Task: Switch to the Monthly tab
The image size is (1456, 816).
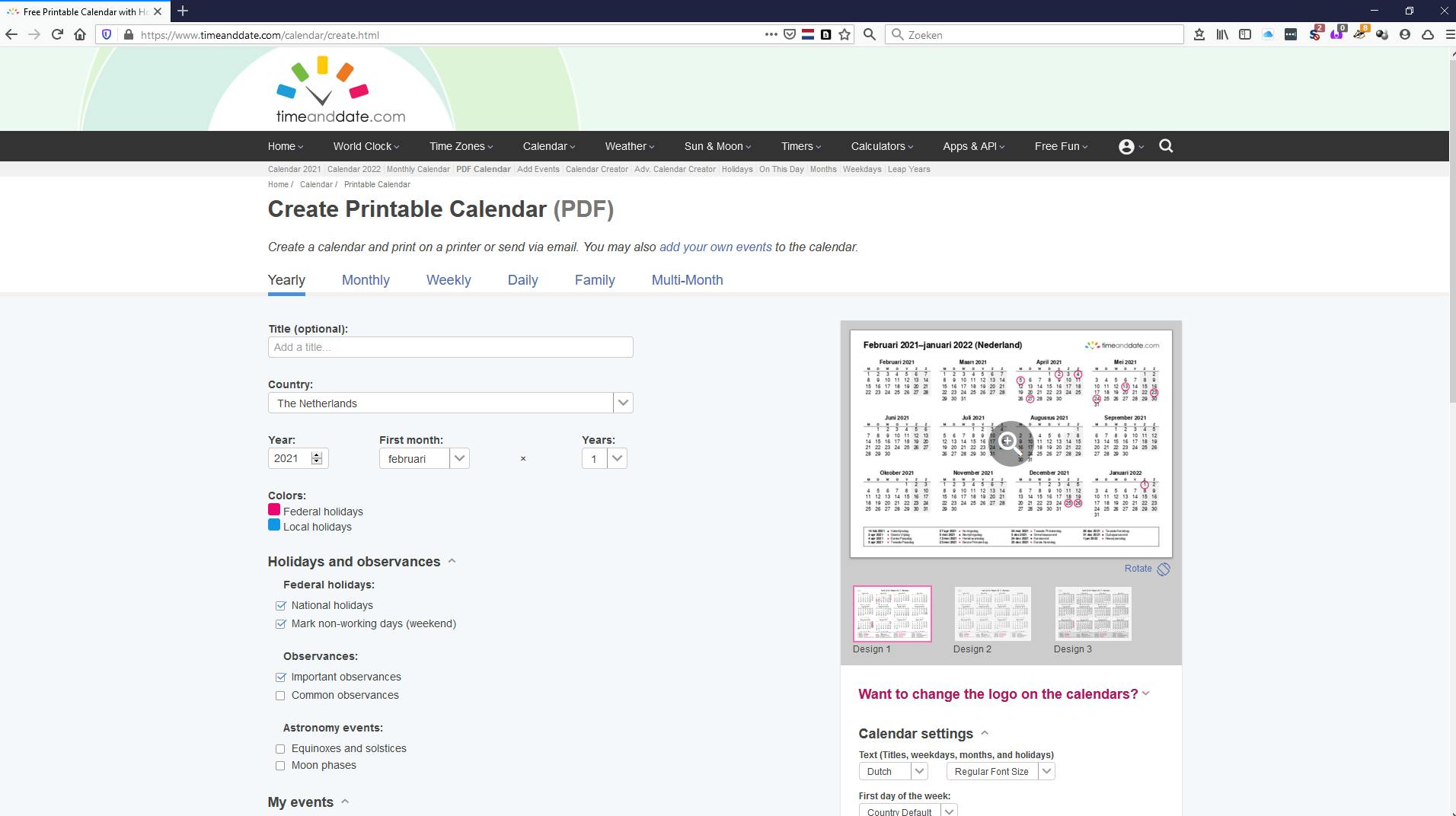Action: [366, 280]
